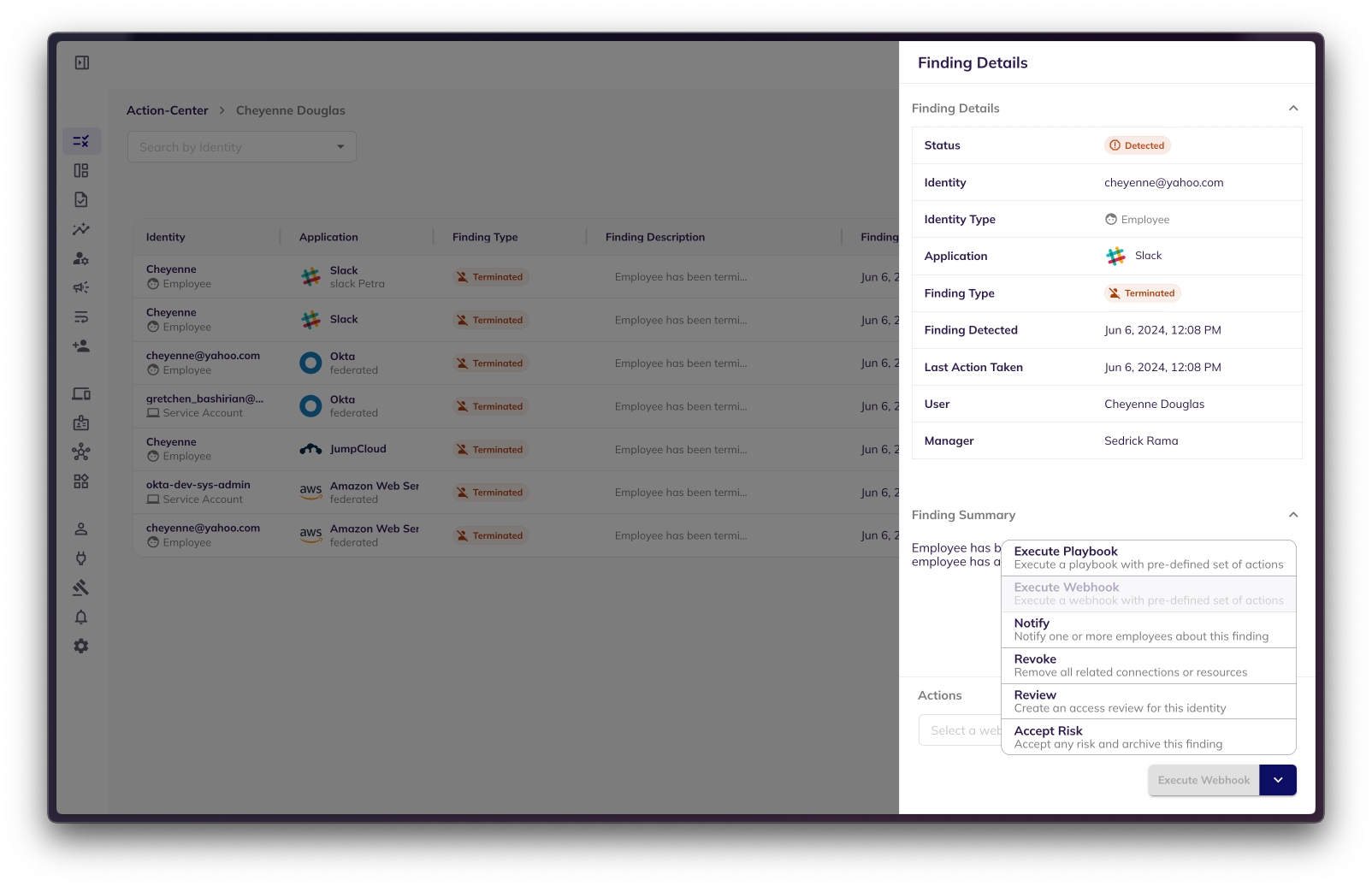Click the Execute Webhook button

coord(1203,780)
